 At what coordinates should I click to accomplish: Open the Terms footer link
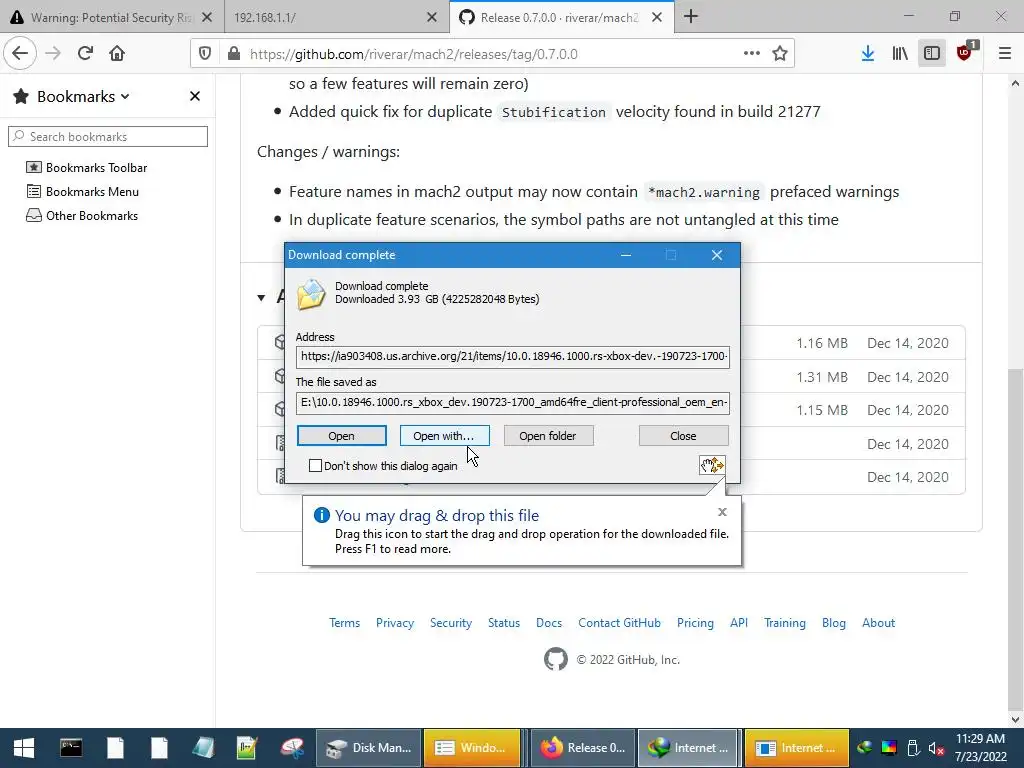coord(345,623)
